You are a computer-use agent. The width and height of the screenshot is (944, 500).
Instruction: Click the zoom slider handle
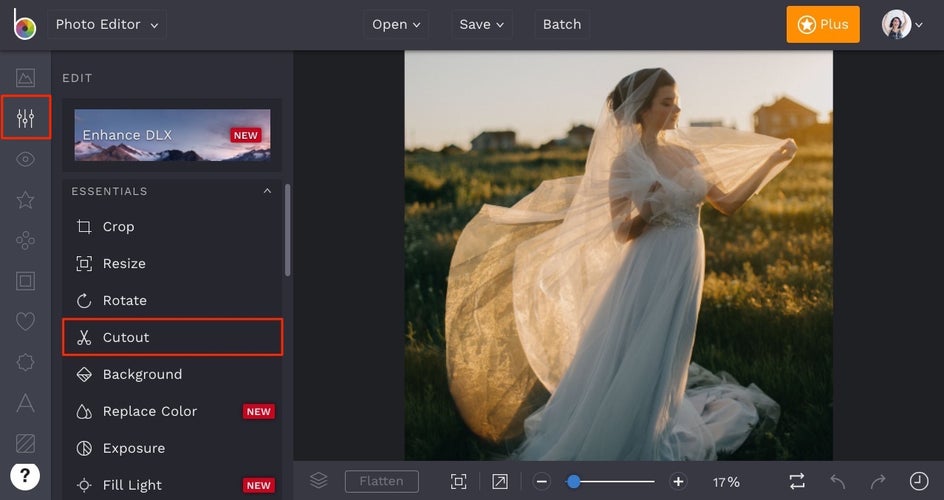pyautogui.click(x=574, y=481)
